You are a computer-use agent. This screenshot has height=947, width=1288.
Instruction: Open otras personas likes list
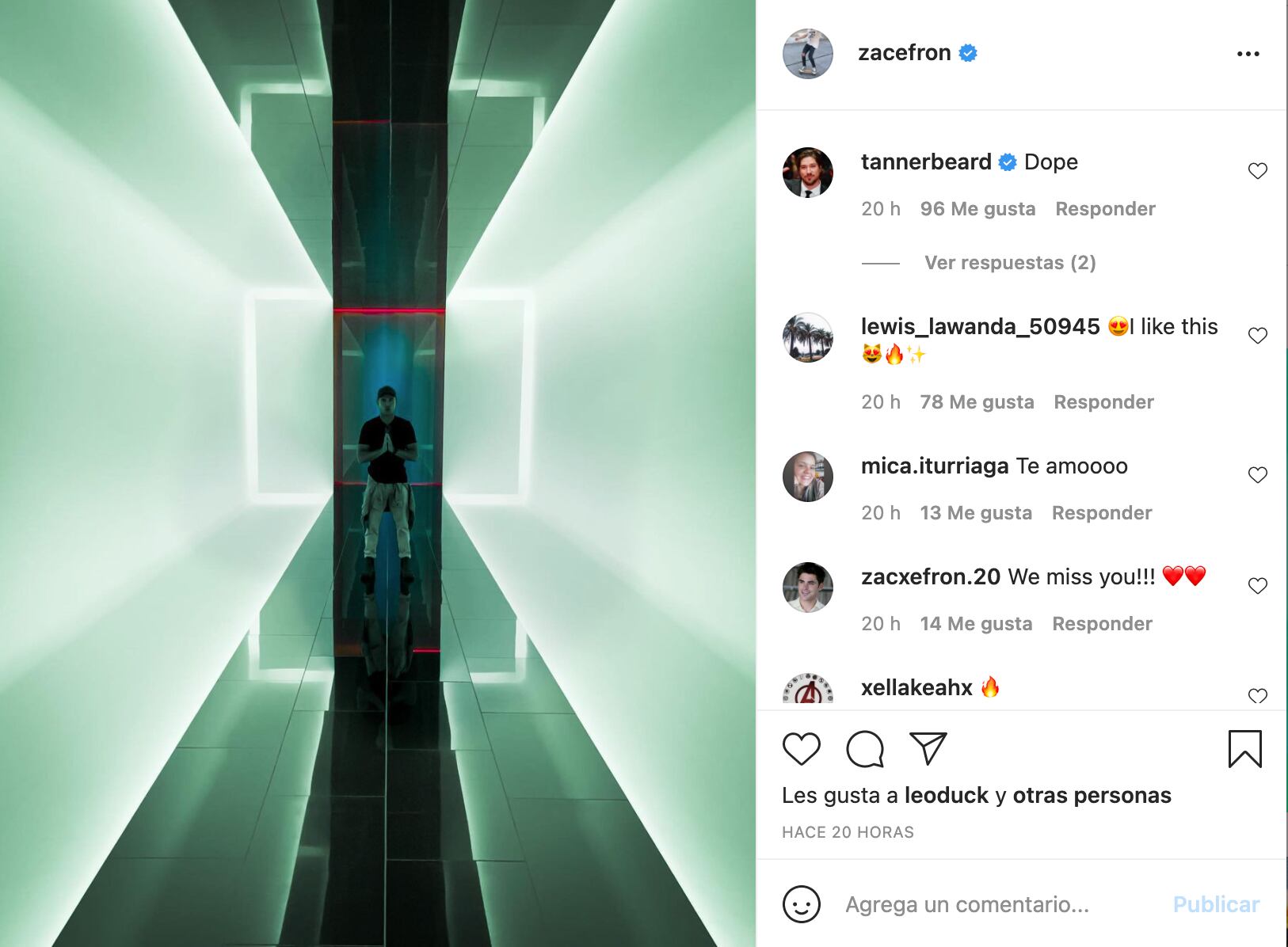tap(1092, 795)
